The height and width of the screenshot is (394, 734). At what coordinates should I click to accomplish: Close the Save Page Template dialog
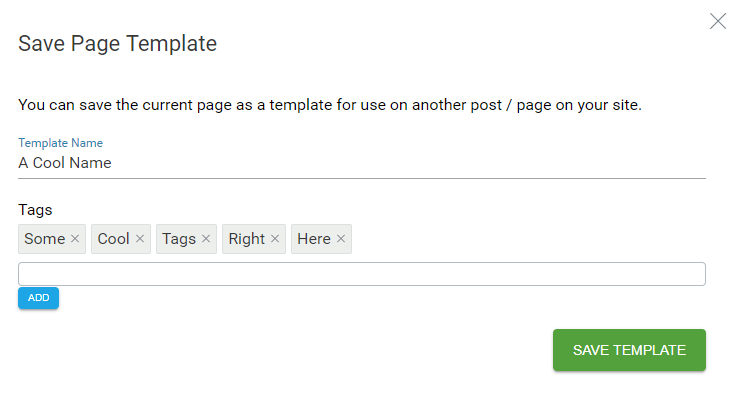tap(718, 21)
